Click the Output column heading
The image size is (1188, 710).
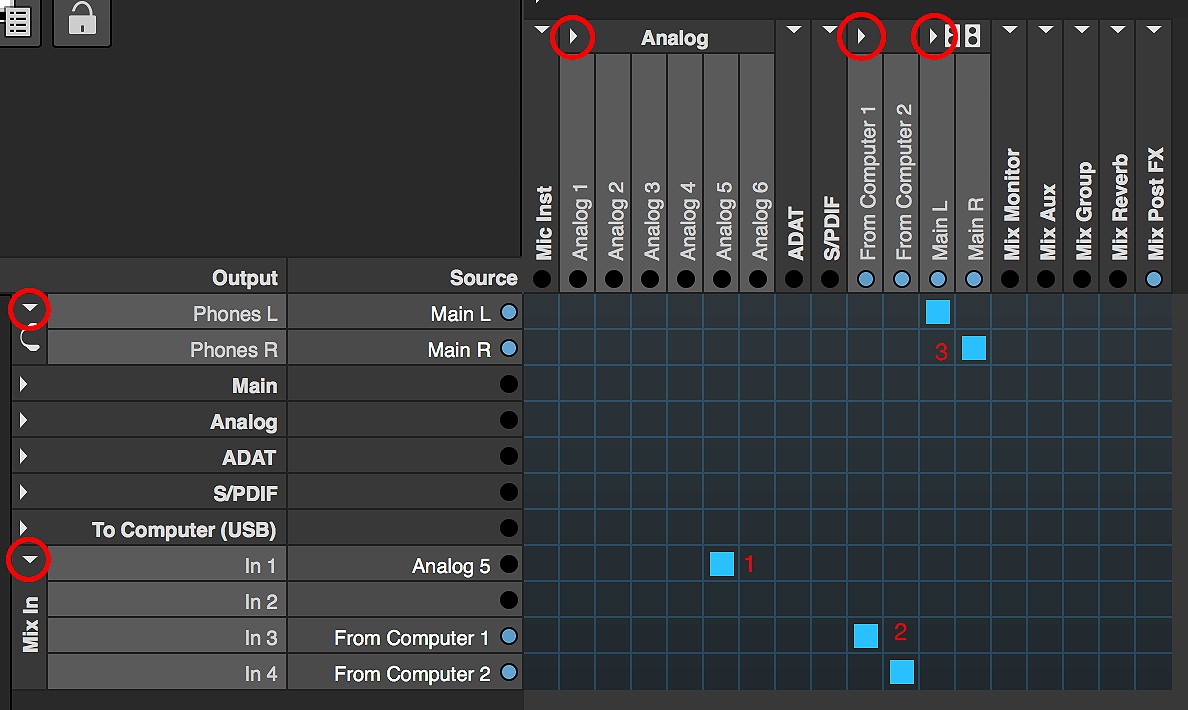tap(244, 277)
